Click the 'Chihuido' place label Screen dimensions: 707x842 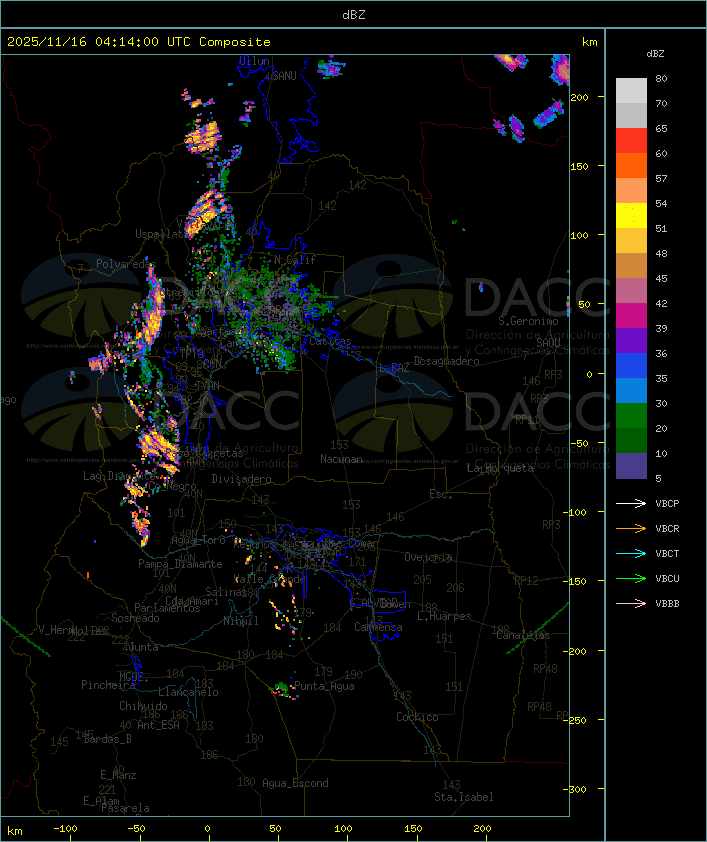point(143,706)
